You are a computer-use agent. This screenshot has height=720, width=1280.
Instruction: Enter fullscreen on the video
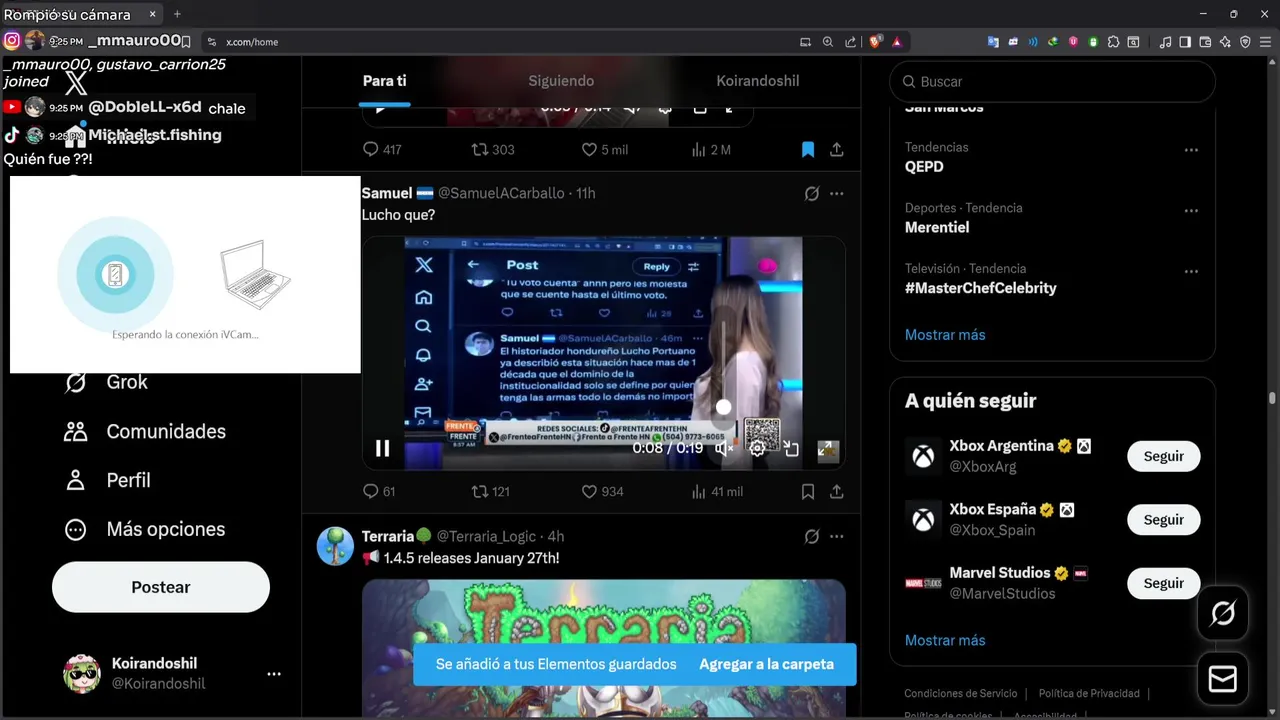coord(827,450)
